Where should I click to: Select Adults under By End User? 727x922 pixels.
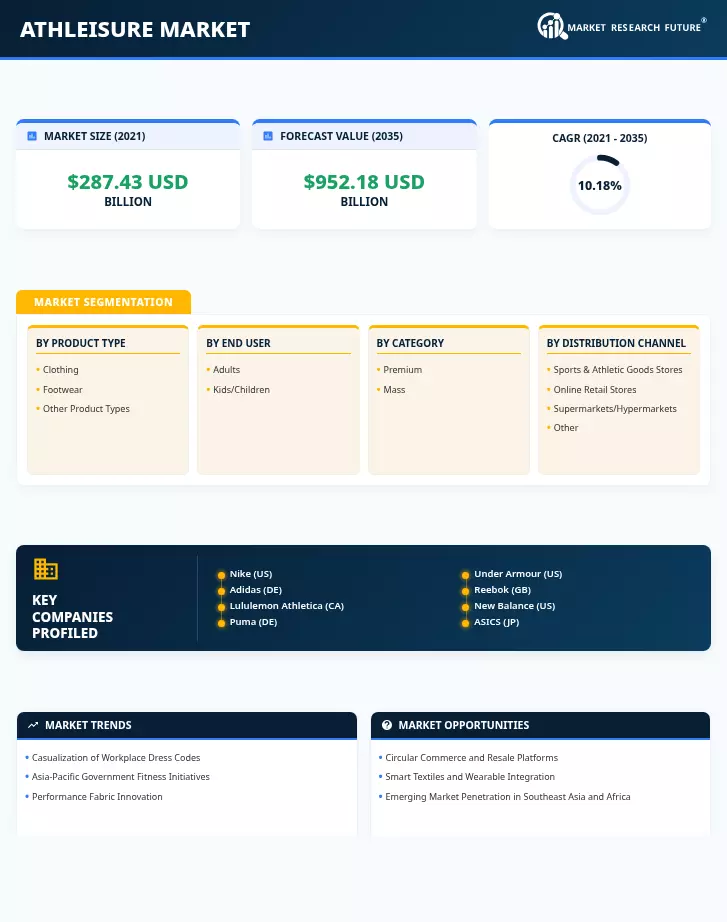[x=226, y=370]
